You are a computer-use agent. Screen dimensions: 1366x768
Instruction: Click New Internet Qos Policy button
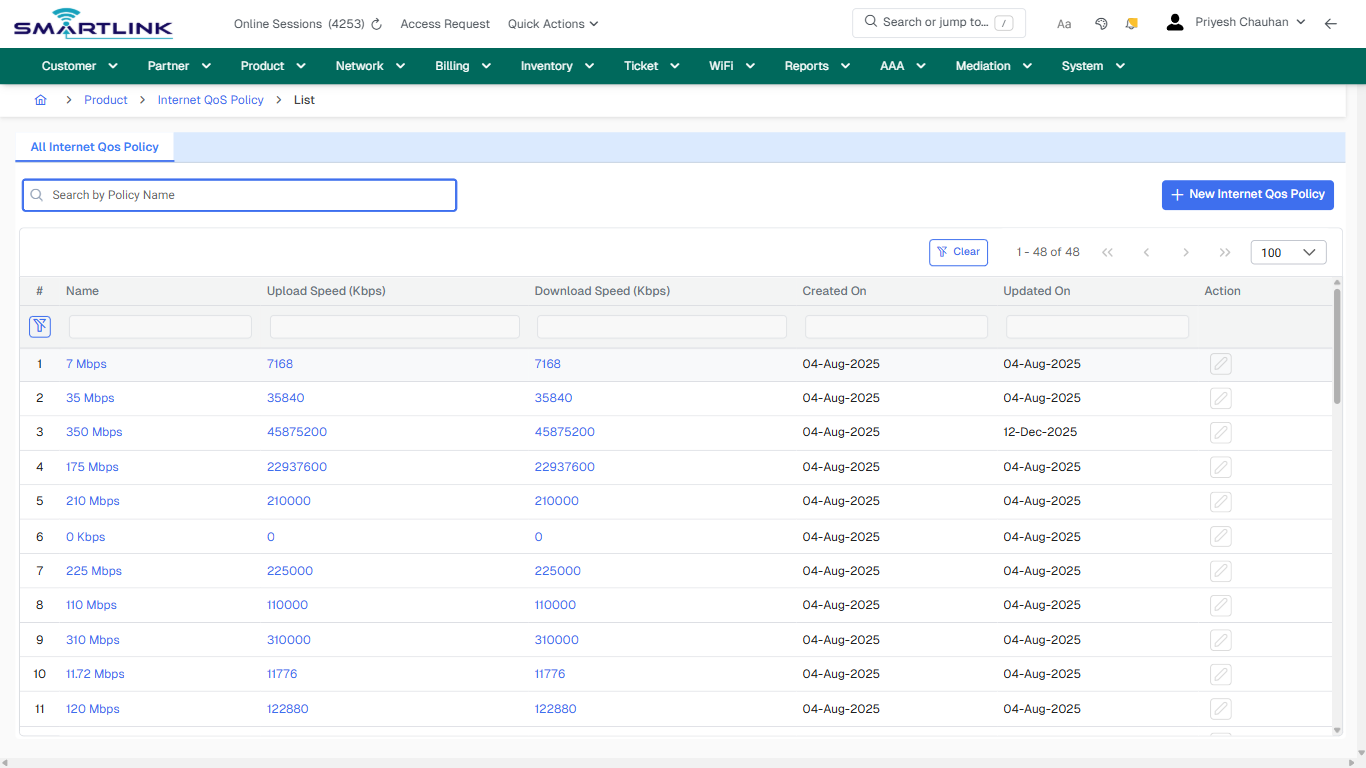(x=1247, y=195)
